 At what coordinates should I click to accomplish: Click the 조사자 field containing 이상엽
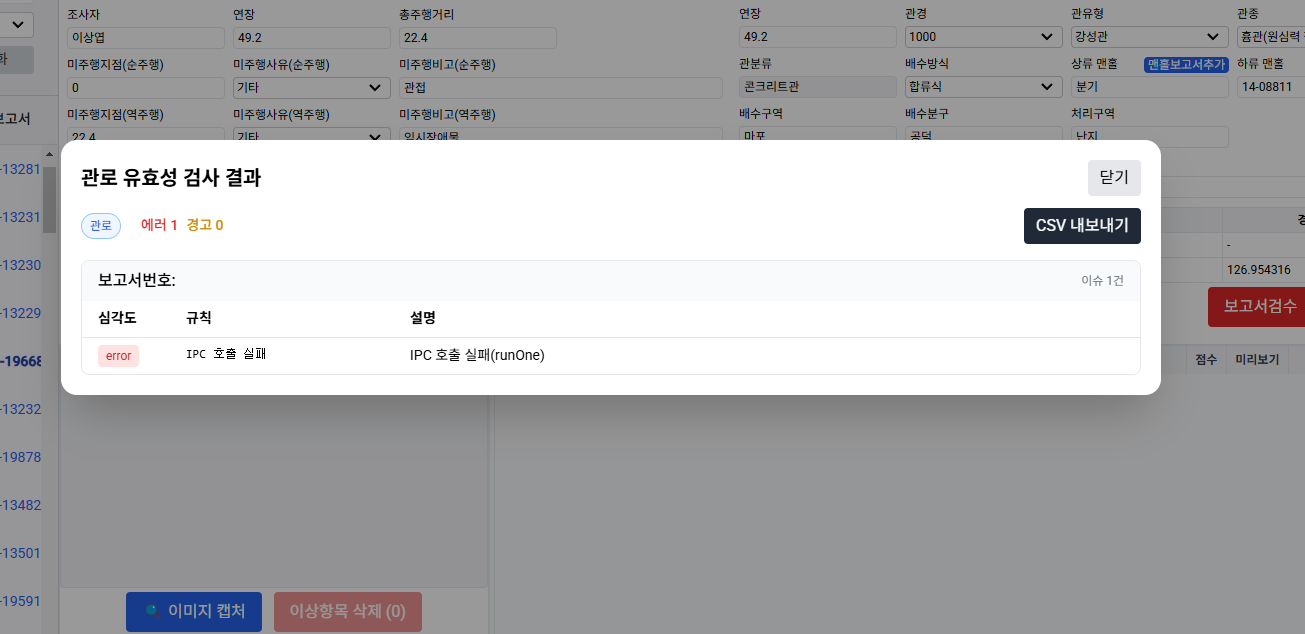146,37
